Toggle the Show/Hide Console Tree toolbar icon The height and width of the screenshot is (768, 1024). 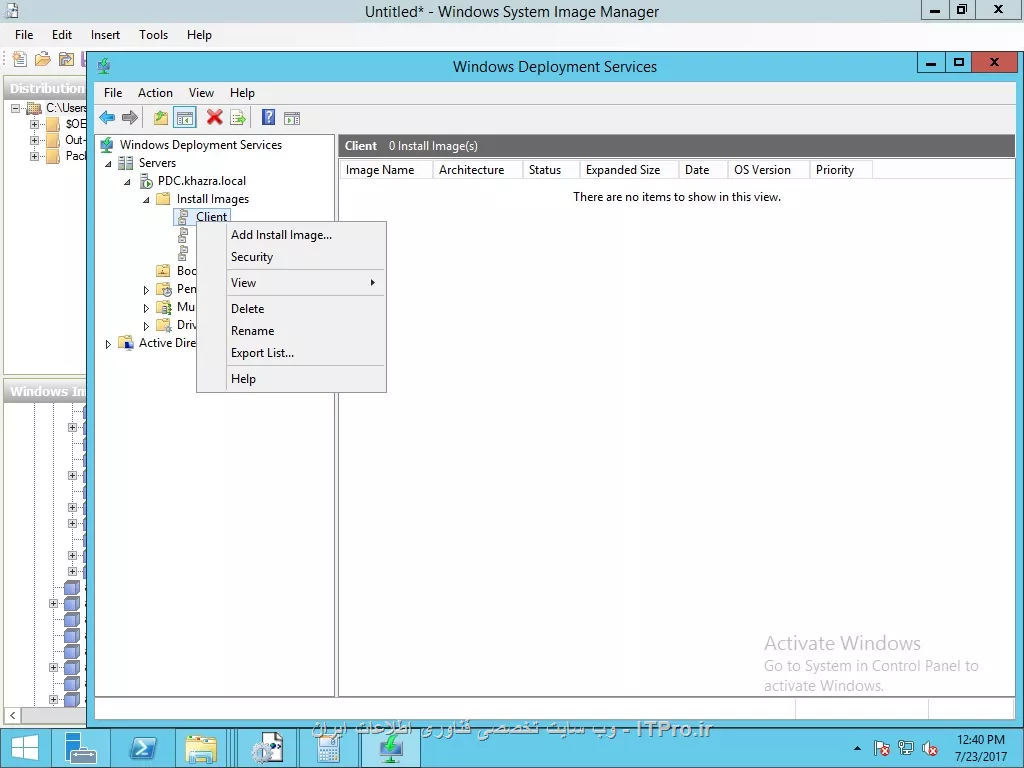click(x=185, y=118)
